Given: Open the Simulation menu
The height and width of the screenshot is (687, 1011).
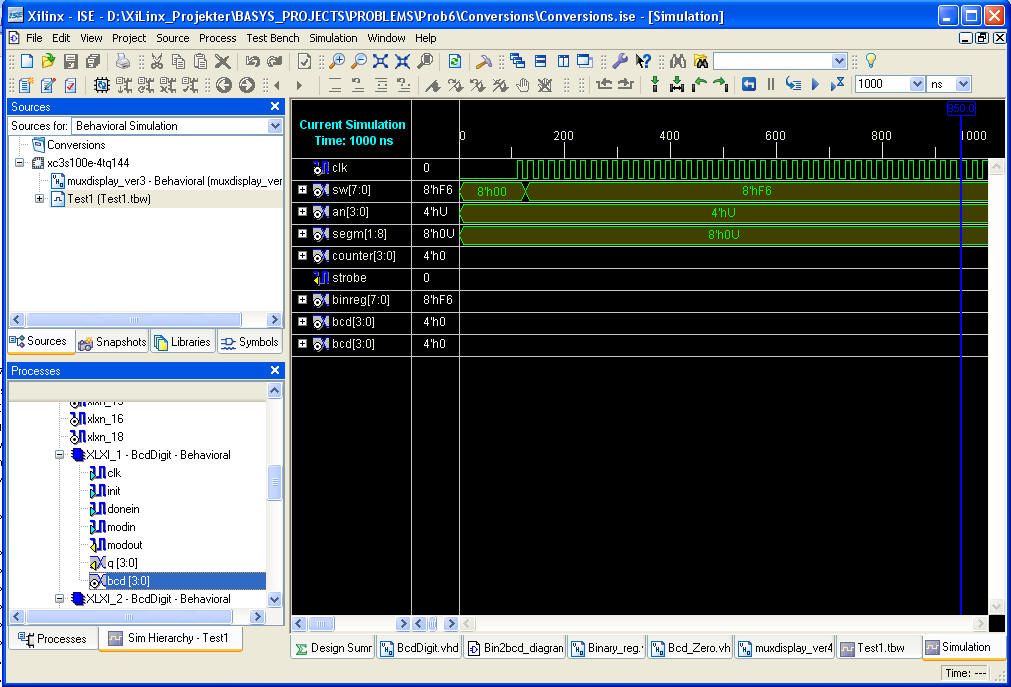Looking at the screenshot, I should [333, 38].
